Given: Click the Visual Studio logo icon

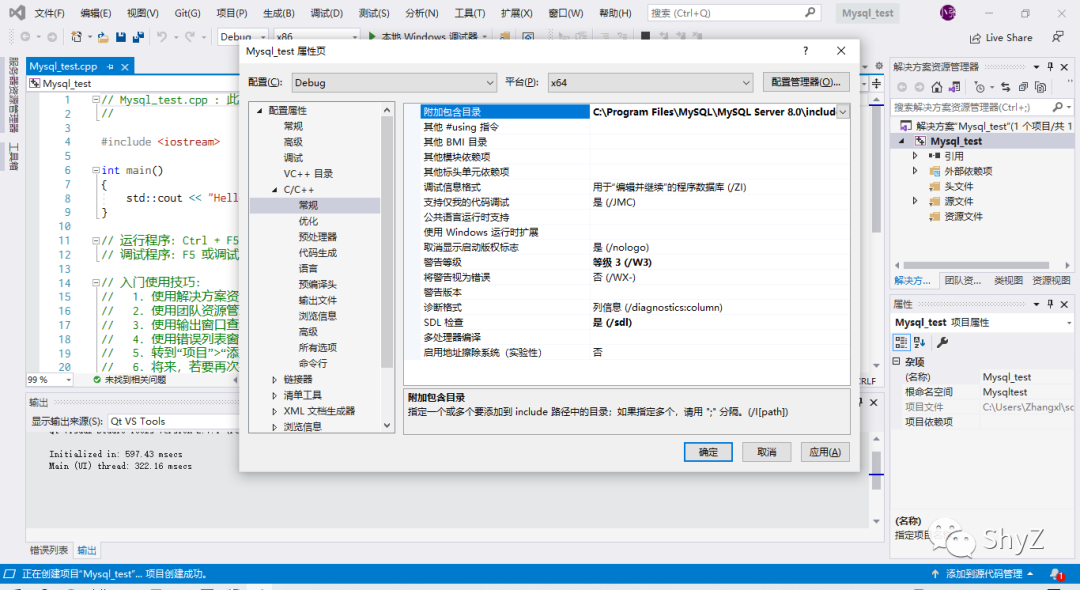Looking at the screenshot, I should tap(17, 12).
